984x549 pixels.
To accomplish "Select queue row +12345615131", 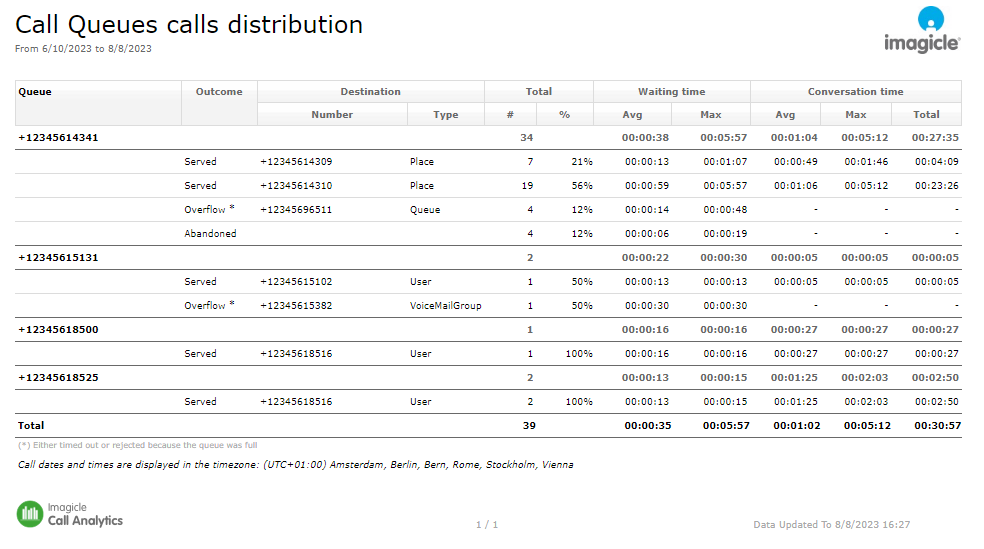I will pos(59,258).
